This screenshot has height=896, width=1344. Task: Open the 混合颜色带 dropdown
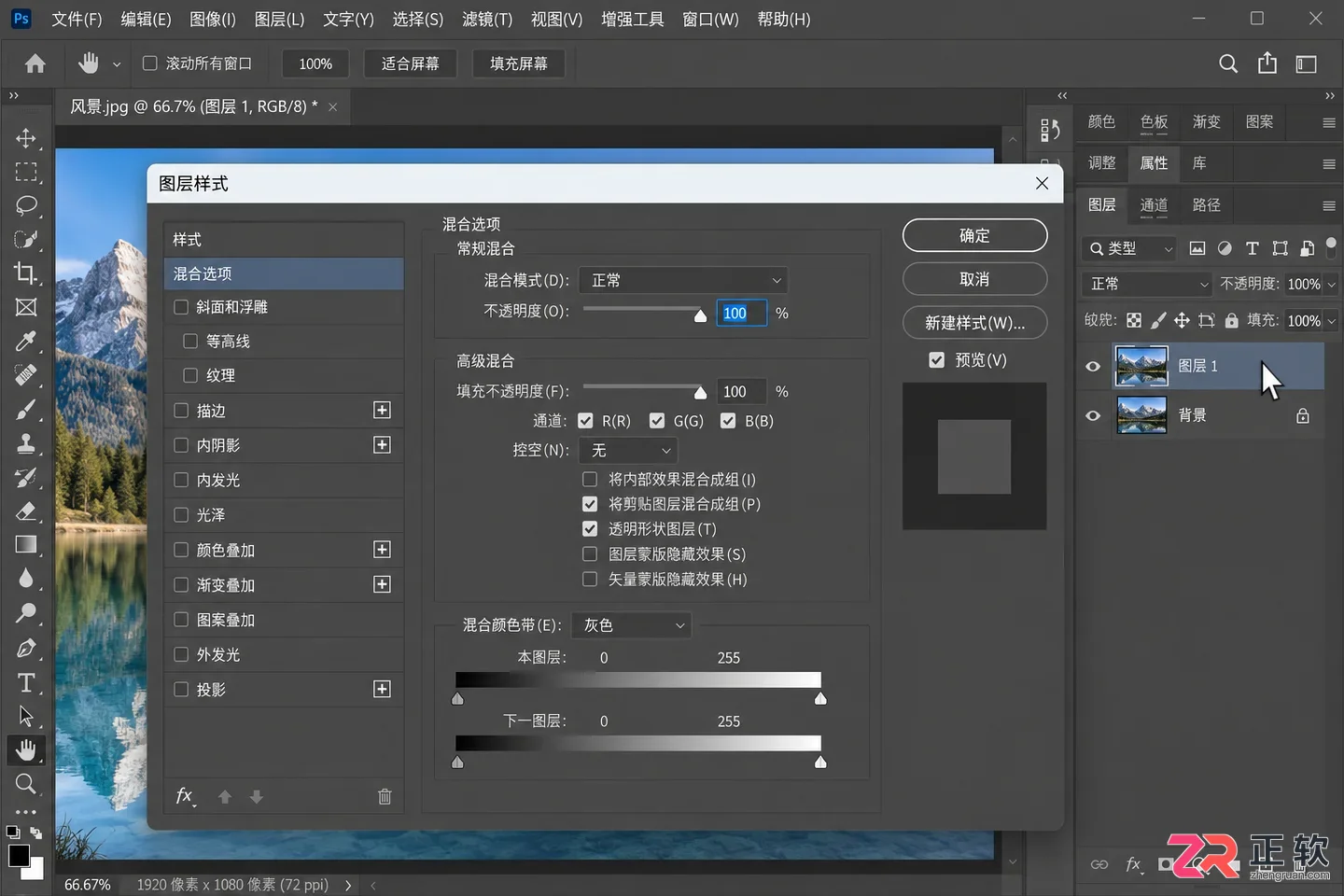pyautogui.click(x=632, y=625)
